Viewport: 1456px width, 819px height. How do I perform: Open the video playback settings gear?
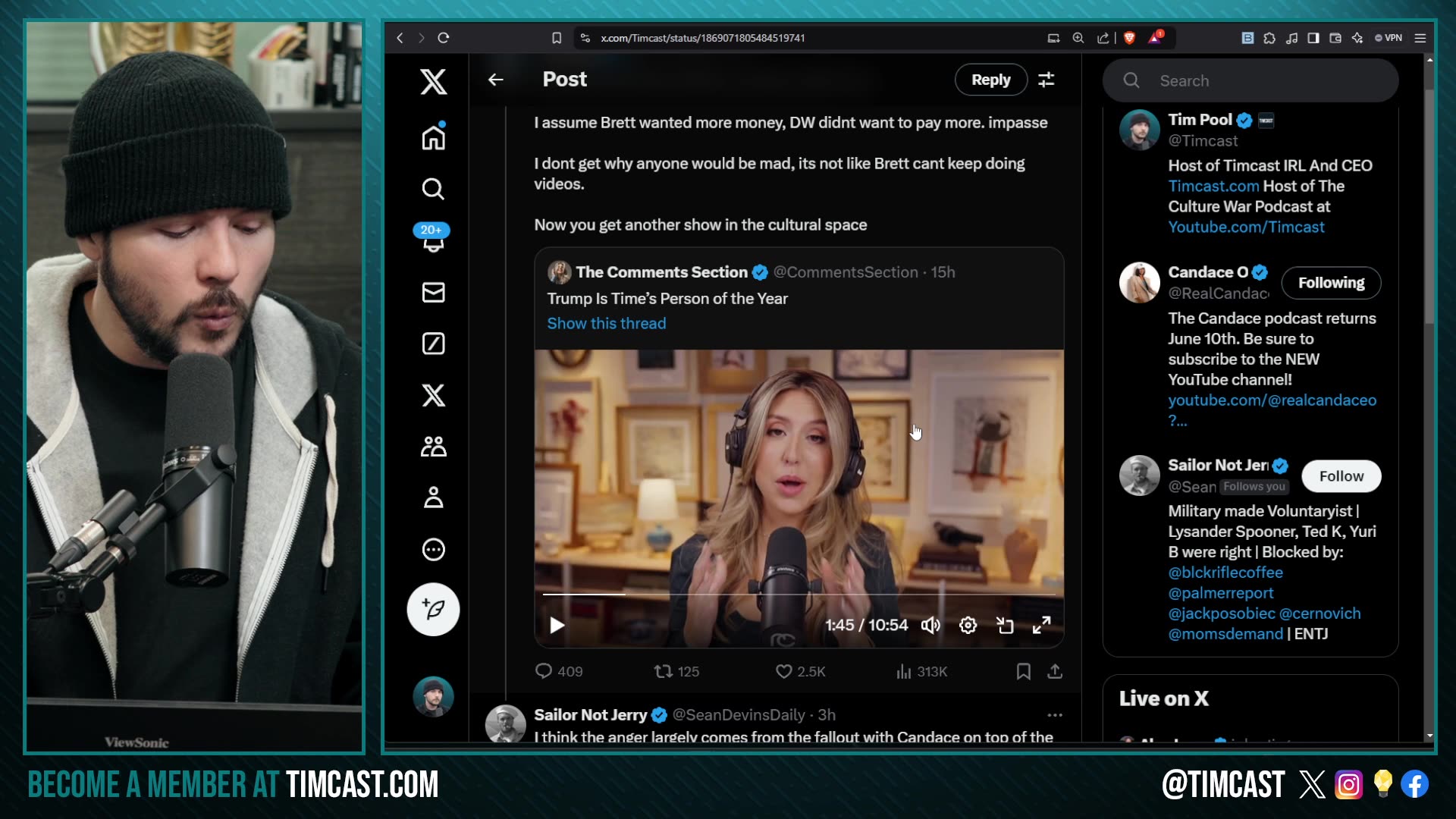pyautogui.click(x=968, y=625)
